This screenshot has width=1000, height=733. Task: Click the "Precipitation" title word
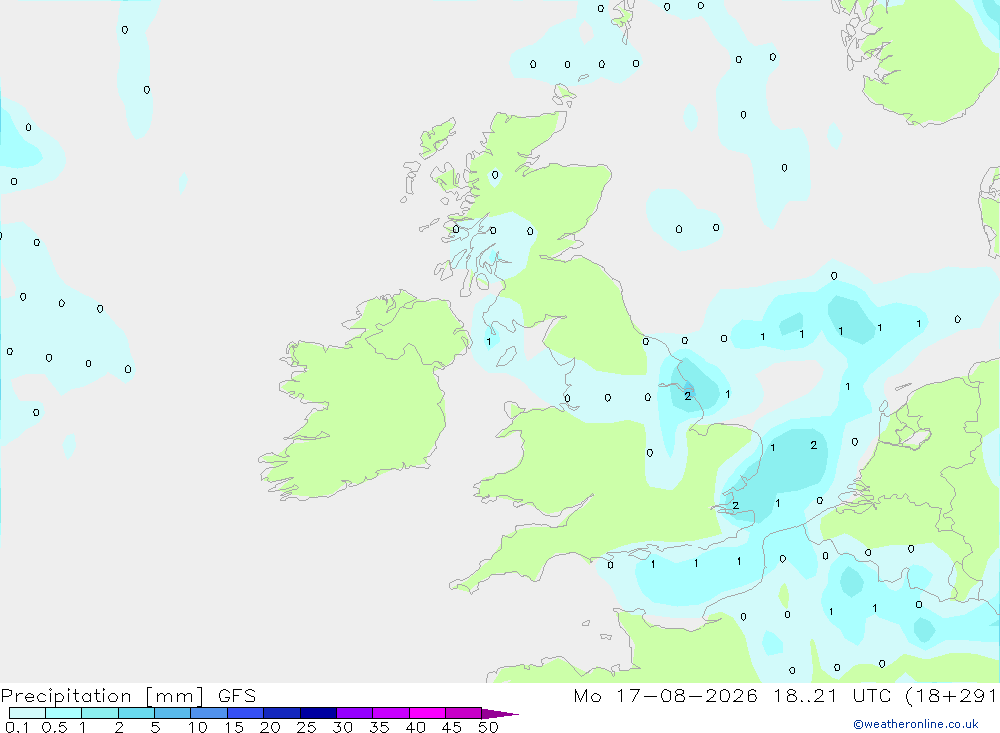click(x=66, y=696)
